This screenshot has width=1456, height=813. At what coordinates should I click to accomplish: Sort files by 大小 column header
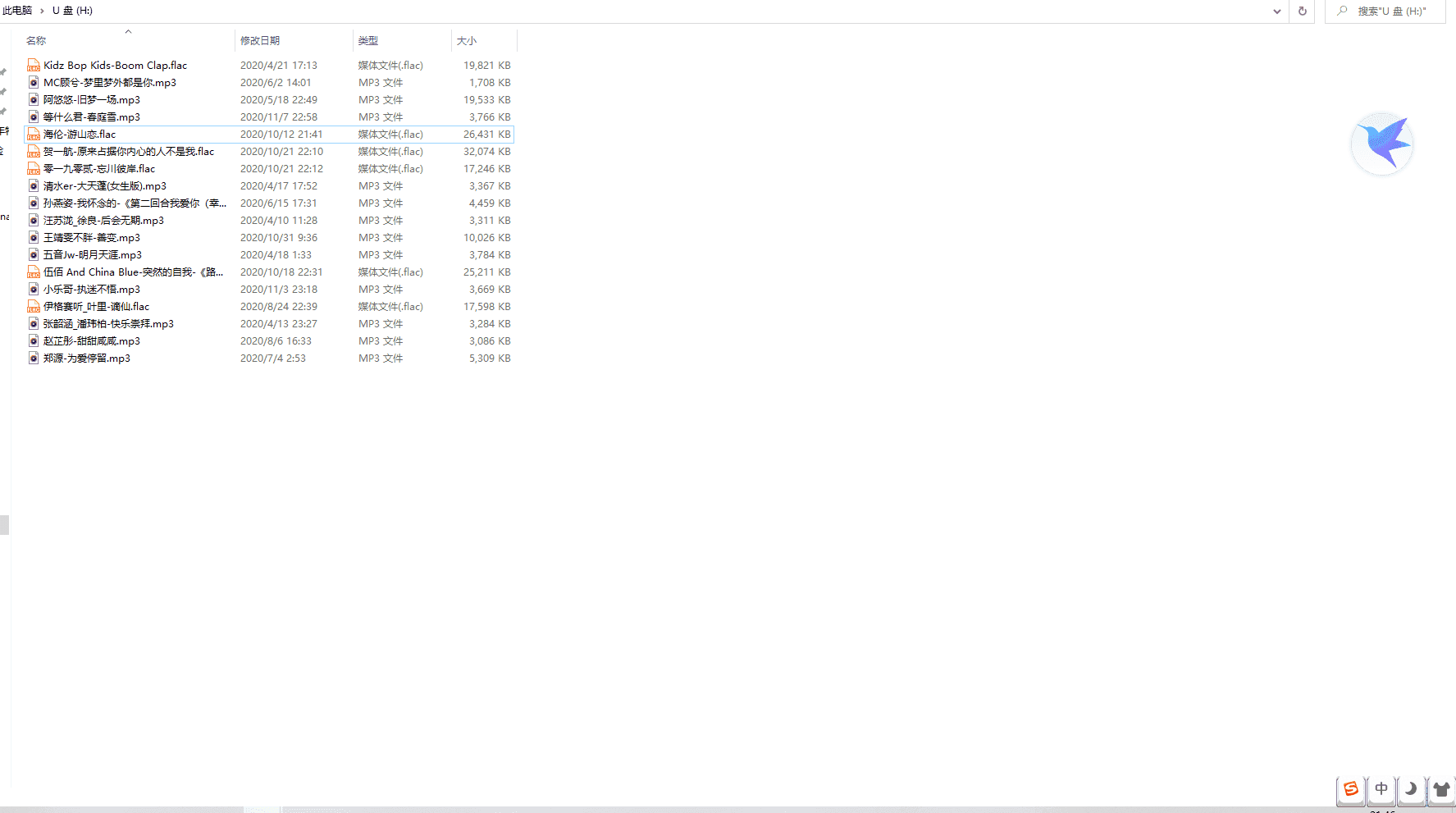pos(466,41)
